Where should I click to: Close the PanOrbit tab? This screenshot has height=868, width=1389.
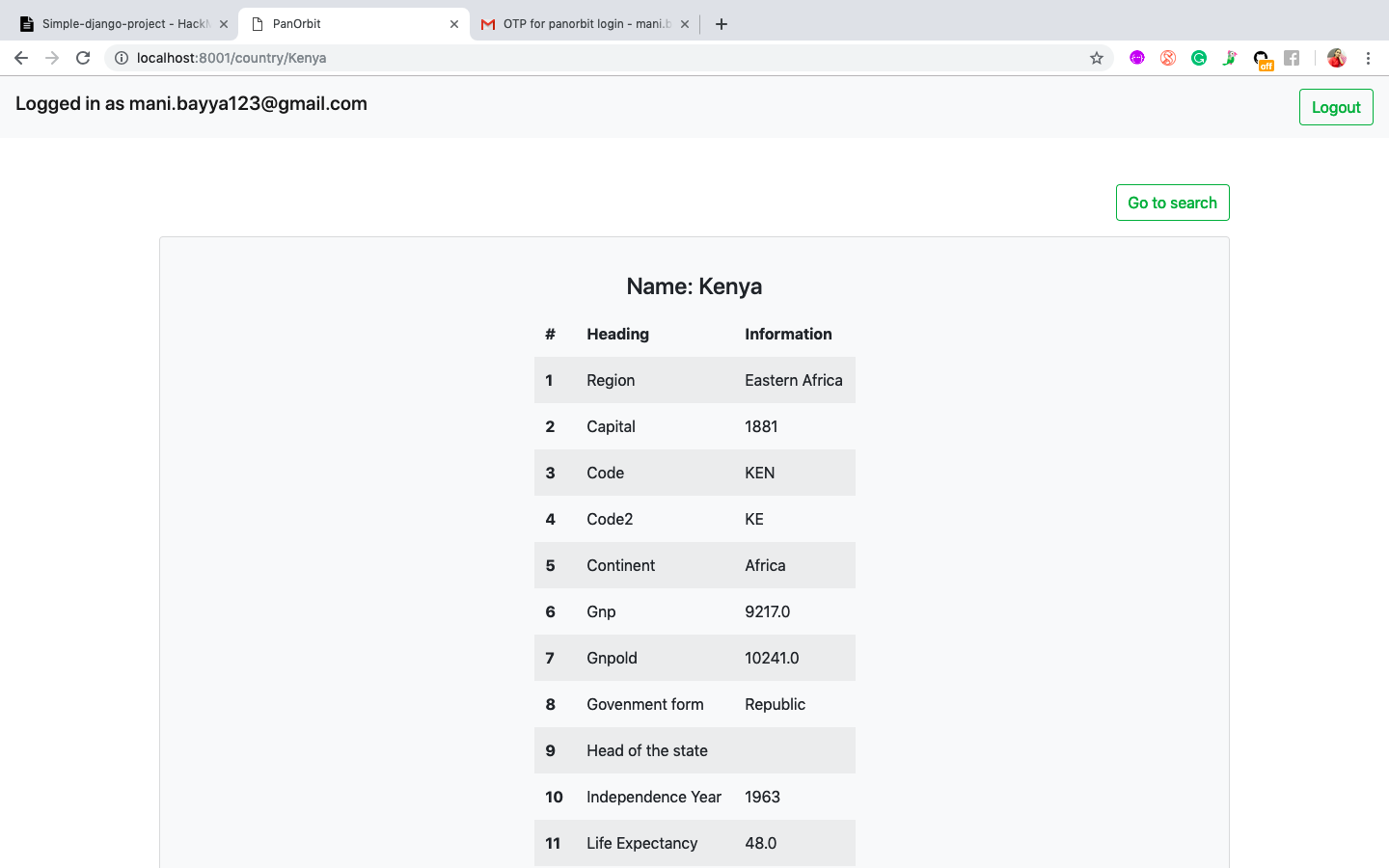(x=454, y=24)
